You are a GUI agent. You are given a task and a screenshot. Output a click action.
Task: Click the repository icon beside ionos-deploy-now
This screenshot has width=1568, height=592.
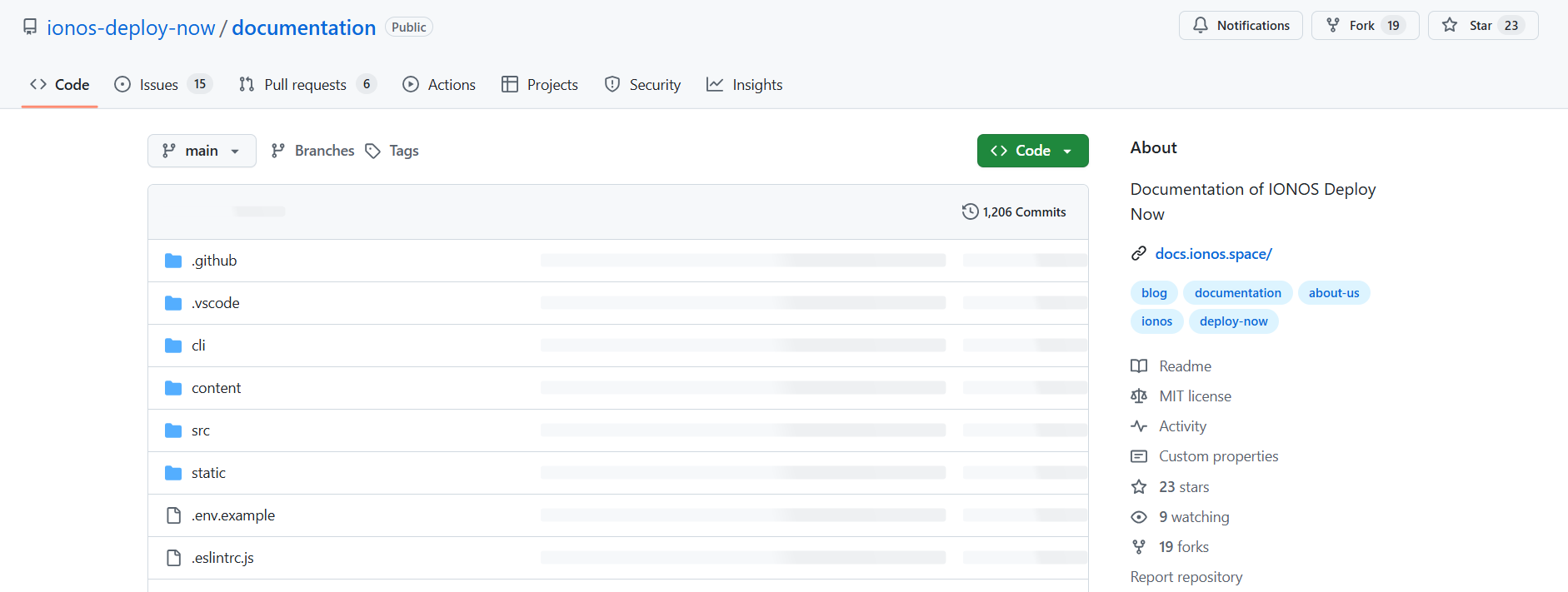(30, 27)
